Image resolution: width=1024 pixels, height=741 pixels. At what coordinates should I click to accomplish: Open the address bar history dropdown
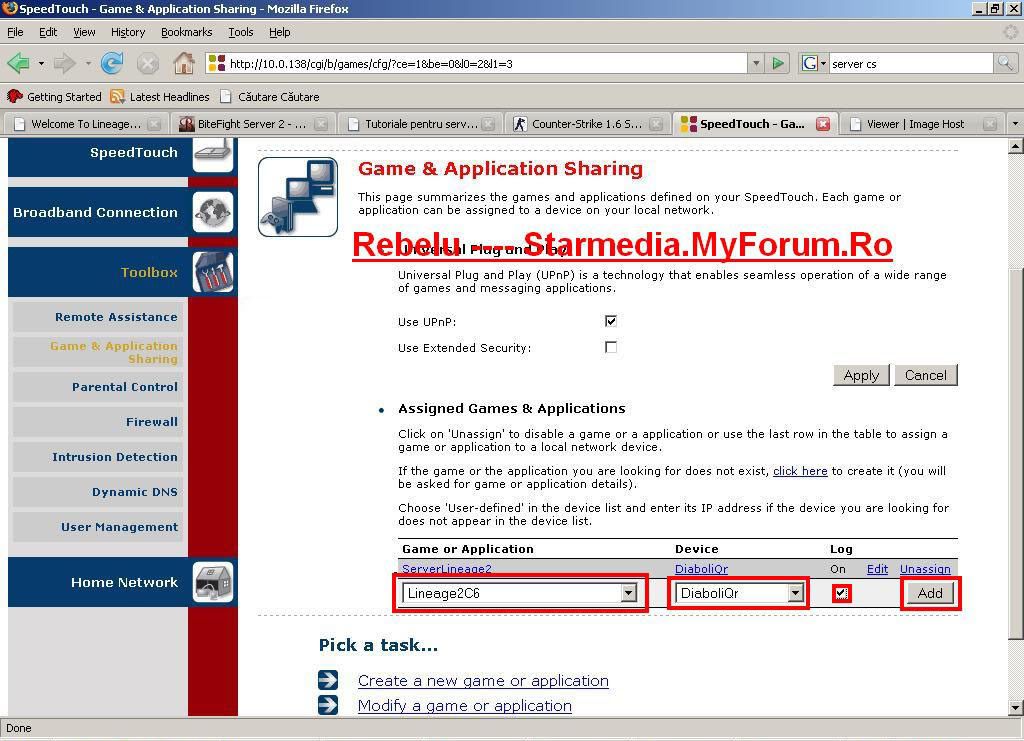click(756, 63)
